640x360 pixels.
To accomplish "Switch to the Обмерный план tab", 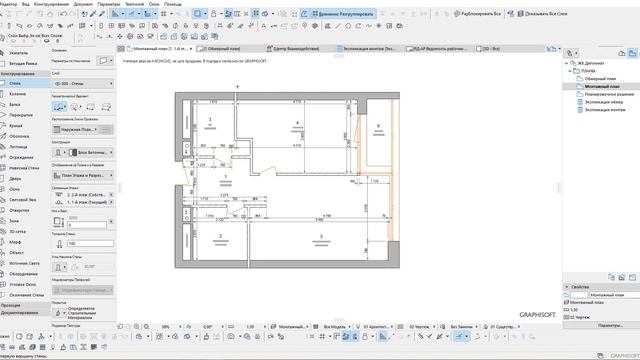I will [x=230, y=49].
